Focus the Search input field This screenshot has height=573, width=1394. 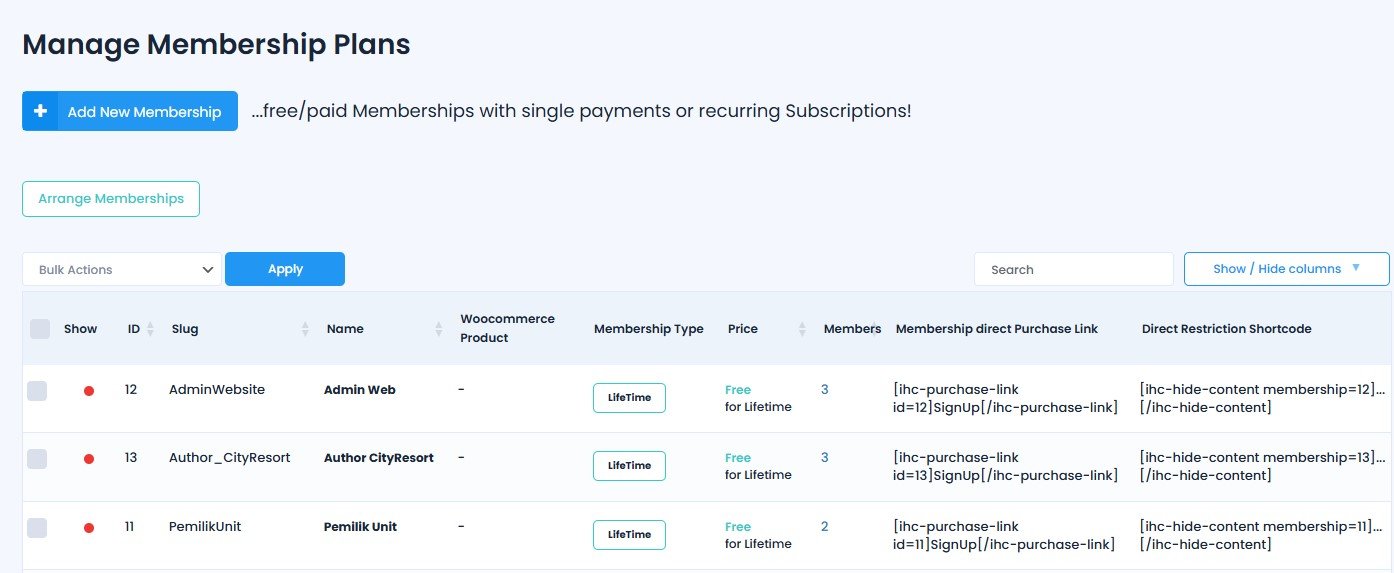click(1073, 269)
